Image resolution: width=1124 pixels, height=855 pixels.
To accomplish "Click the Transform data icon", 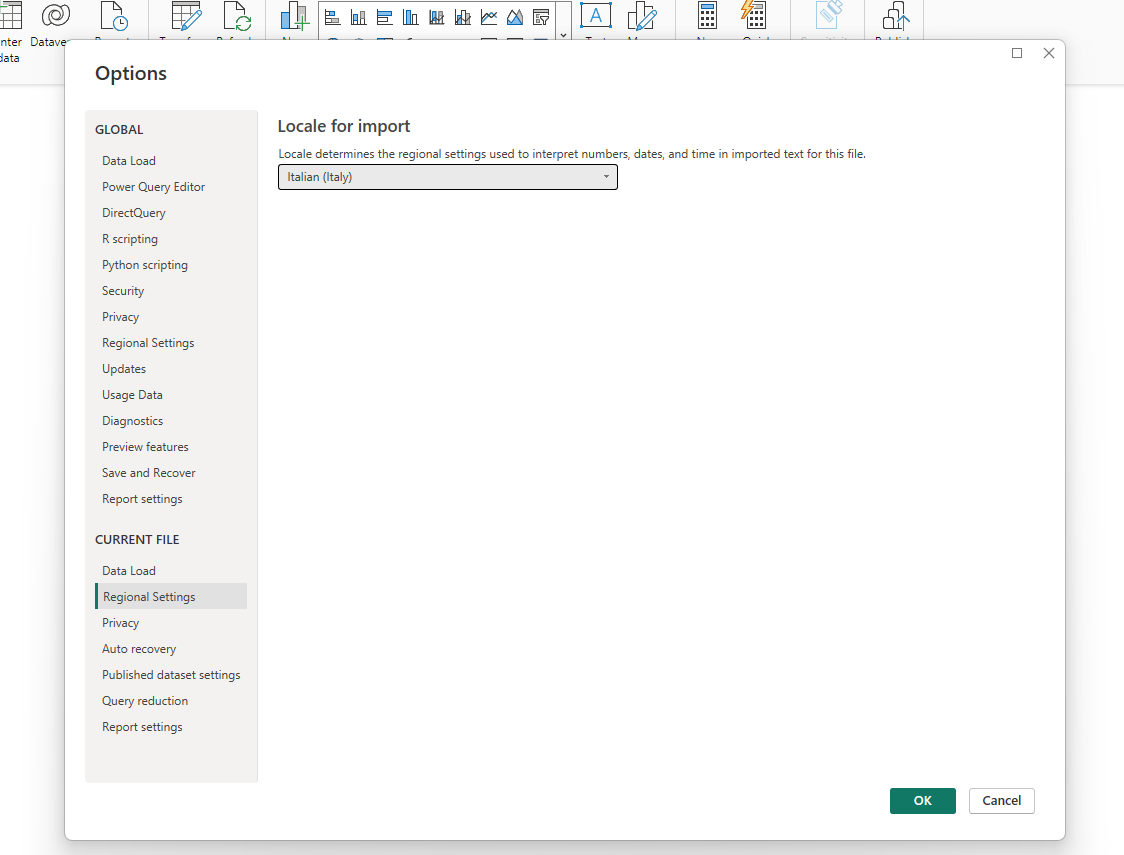I will [x=186, y=16].
